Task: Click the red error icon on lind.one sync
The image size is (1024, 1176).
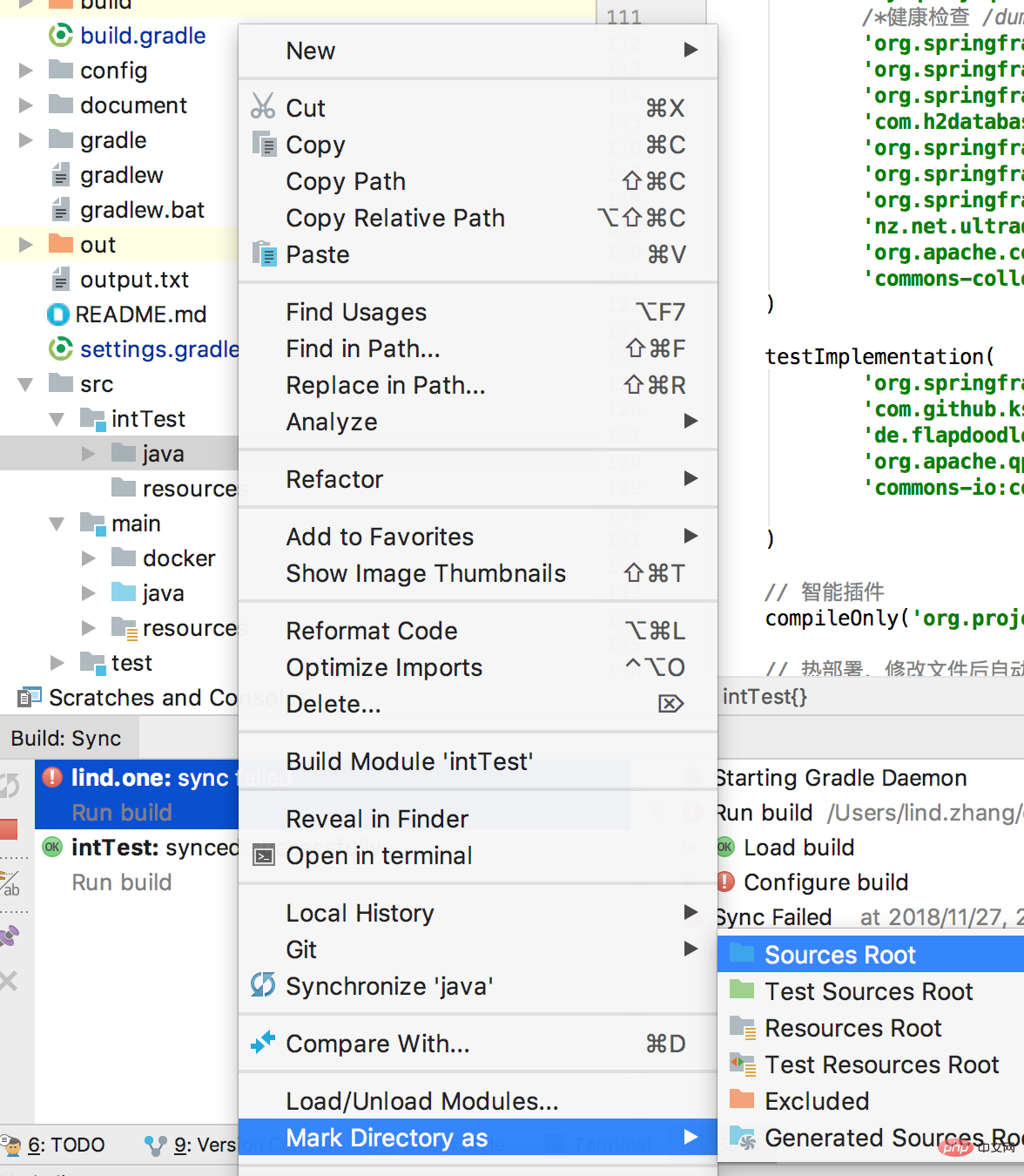Action: [x=52, y=776]
